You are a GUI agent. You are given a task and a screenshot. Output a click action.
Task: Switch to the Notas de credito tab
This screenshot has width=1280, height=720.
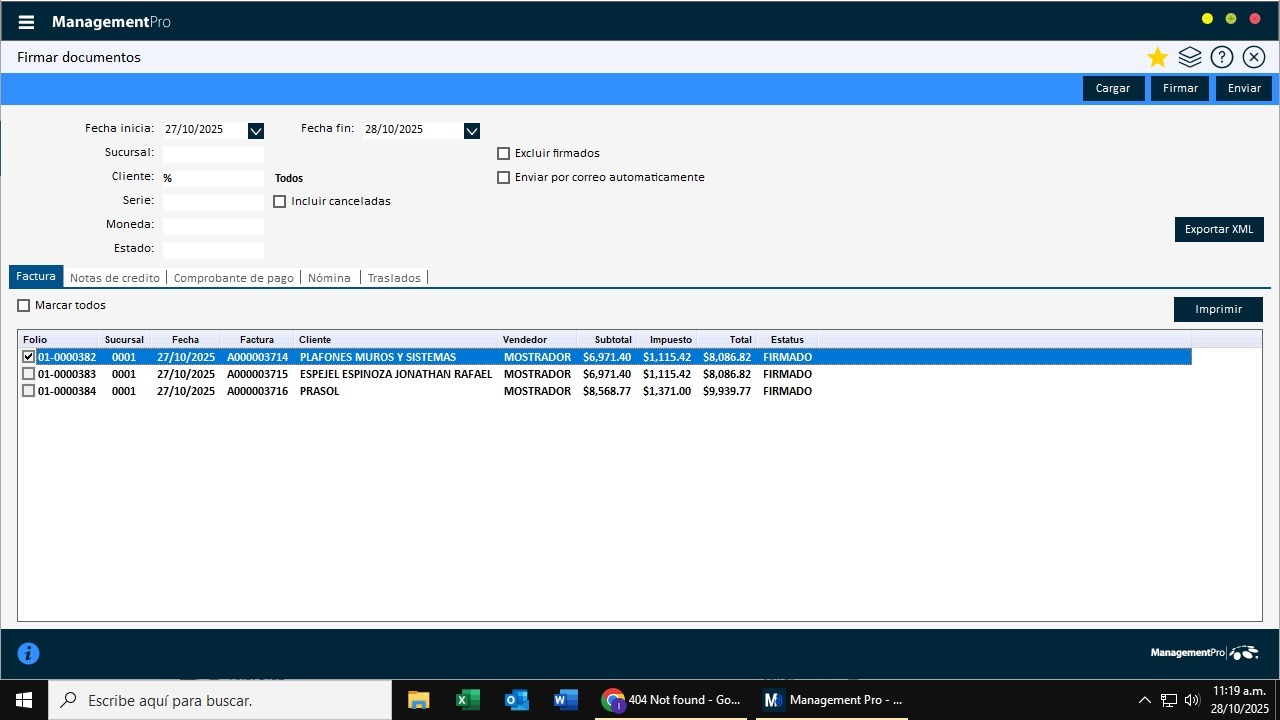(x=115, y=278)
